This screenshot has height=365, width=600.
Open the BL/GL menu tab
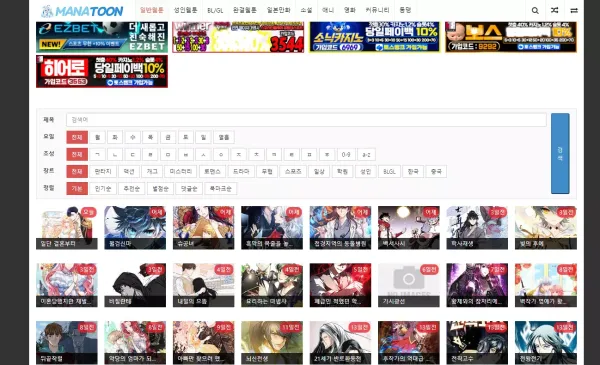pos(215,10)
